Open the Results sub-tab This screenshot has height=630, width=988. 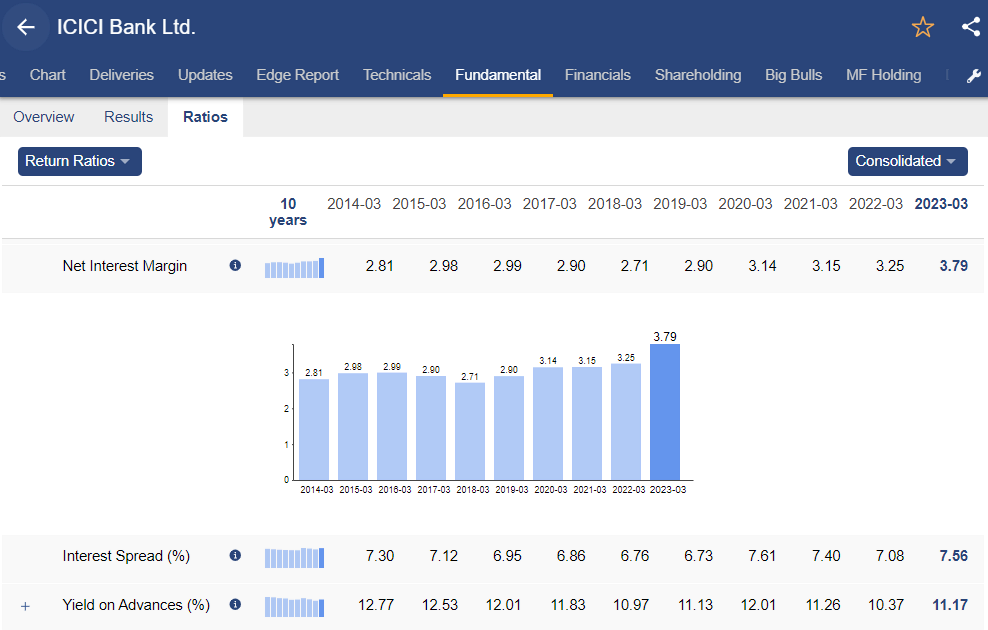[129, 117]
